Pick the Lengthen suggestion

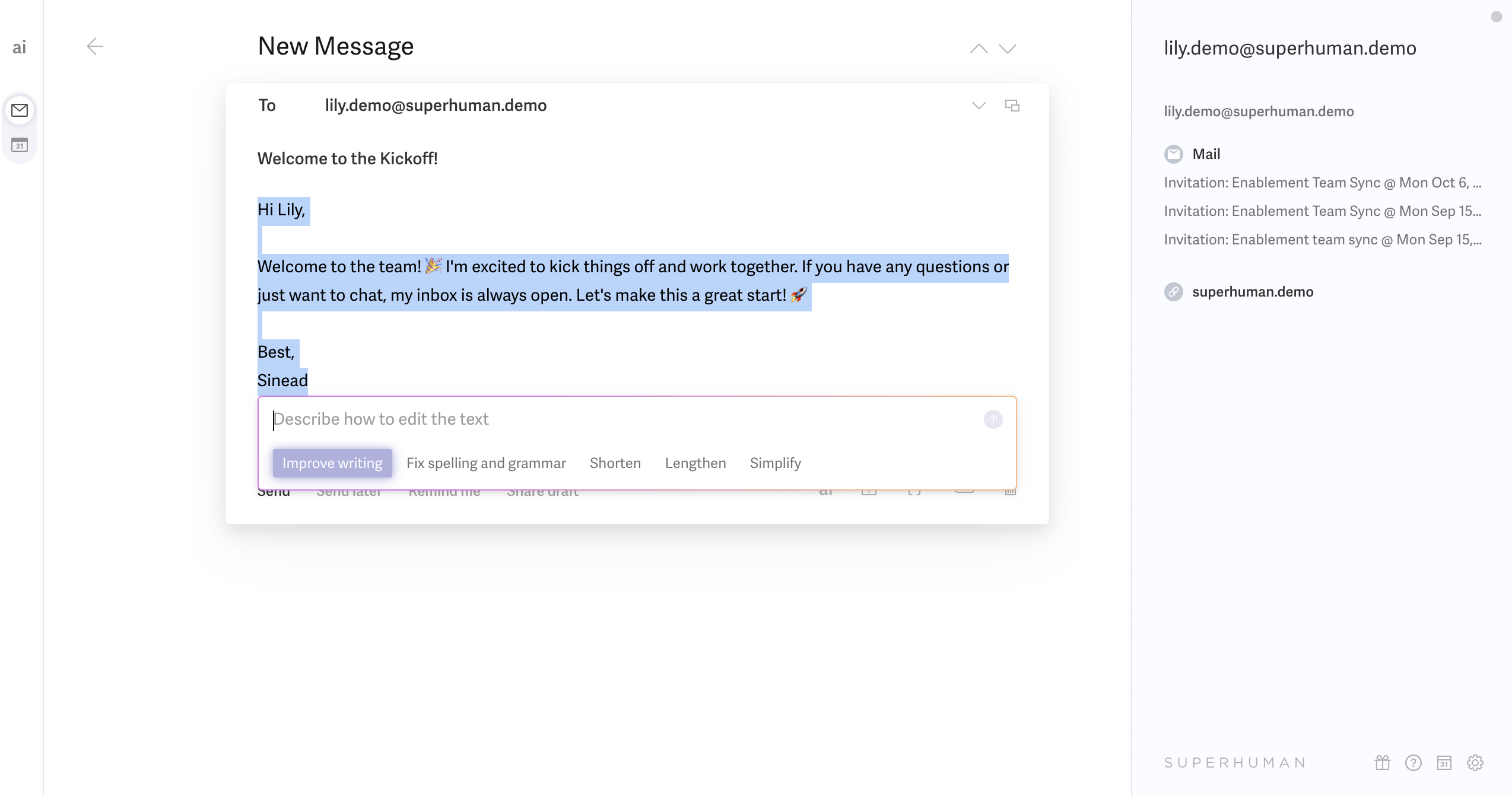(x=695, y=463)
